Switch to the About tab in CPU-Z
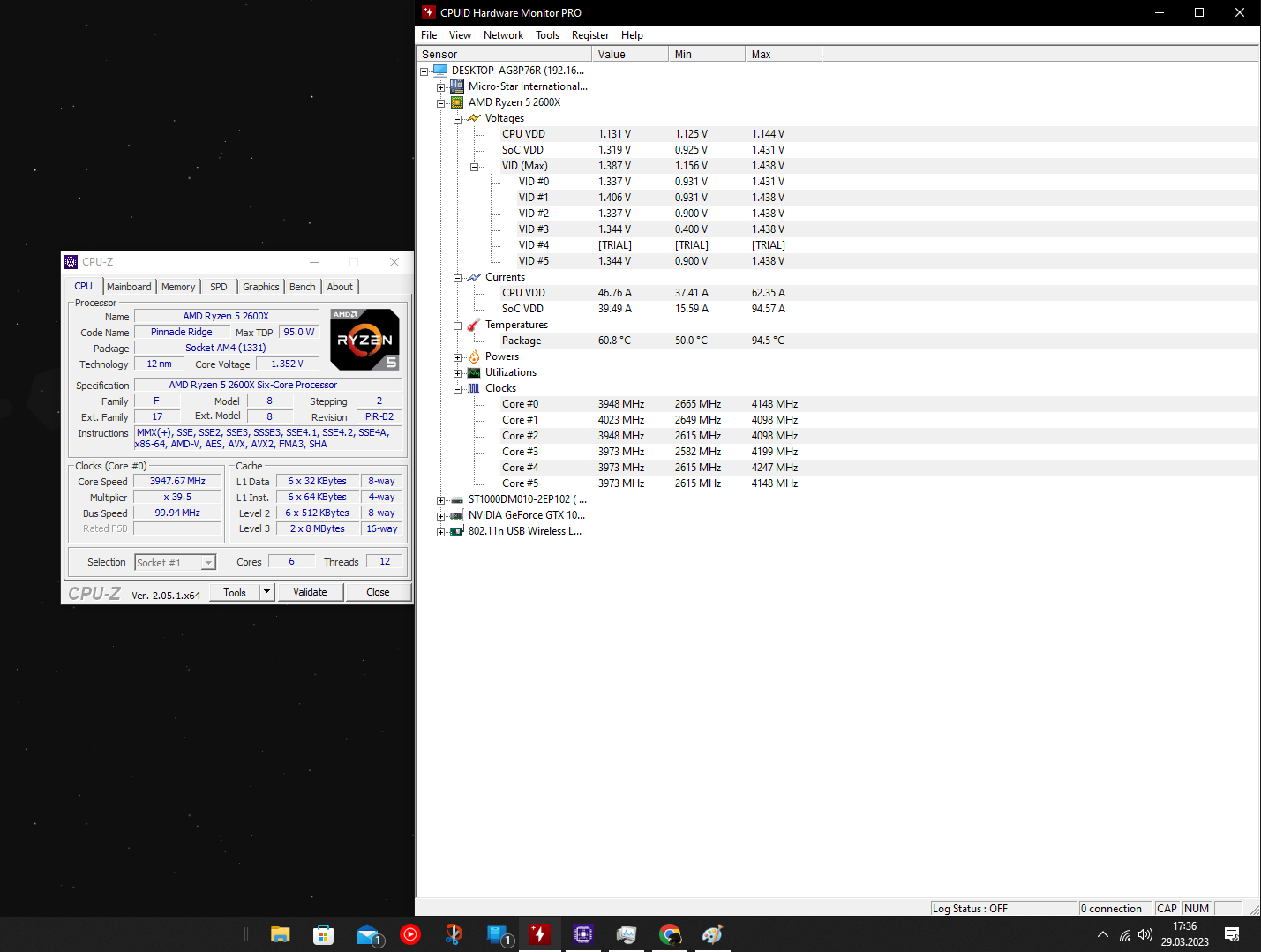Viewport: 1261px width, 952px height. (x=340, y=287)
